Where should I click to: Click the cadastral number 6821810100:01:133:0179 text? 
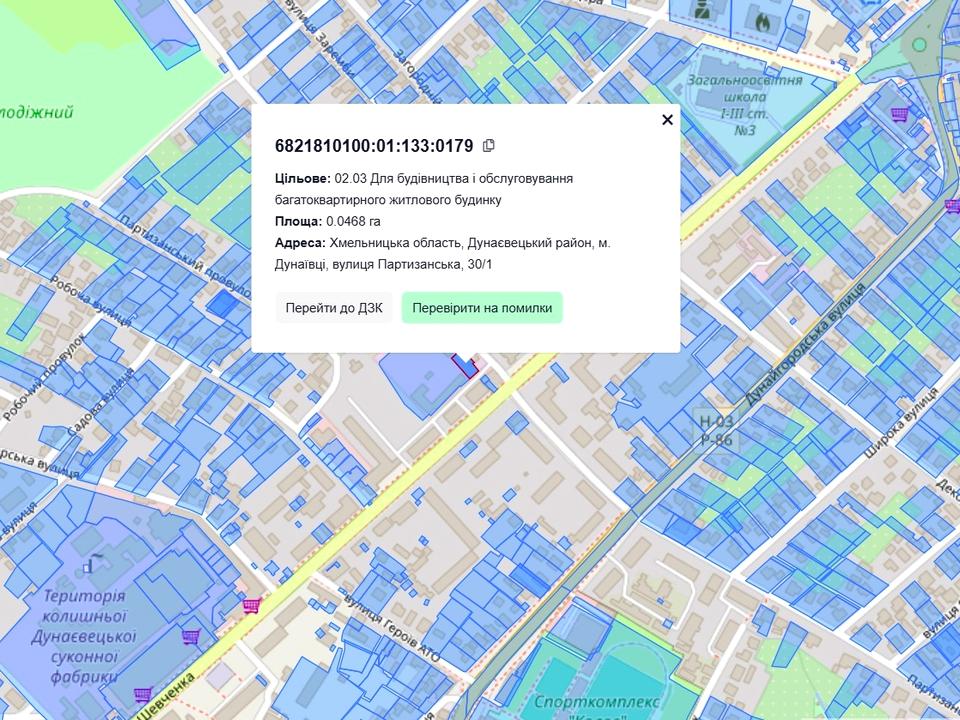tap(374, 146)
